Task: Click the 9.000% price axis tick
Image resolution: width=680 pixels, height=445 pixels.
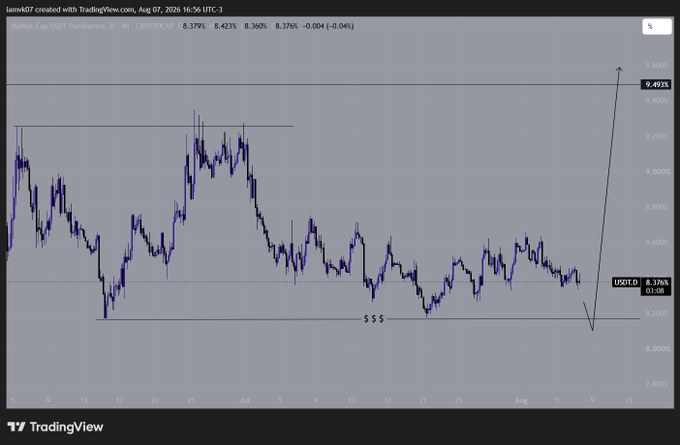Action: [x=657, y=172]
